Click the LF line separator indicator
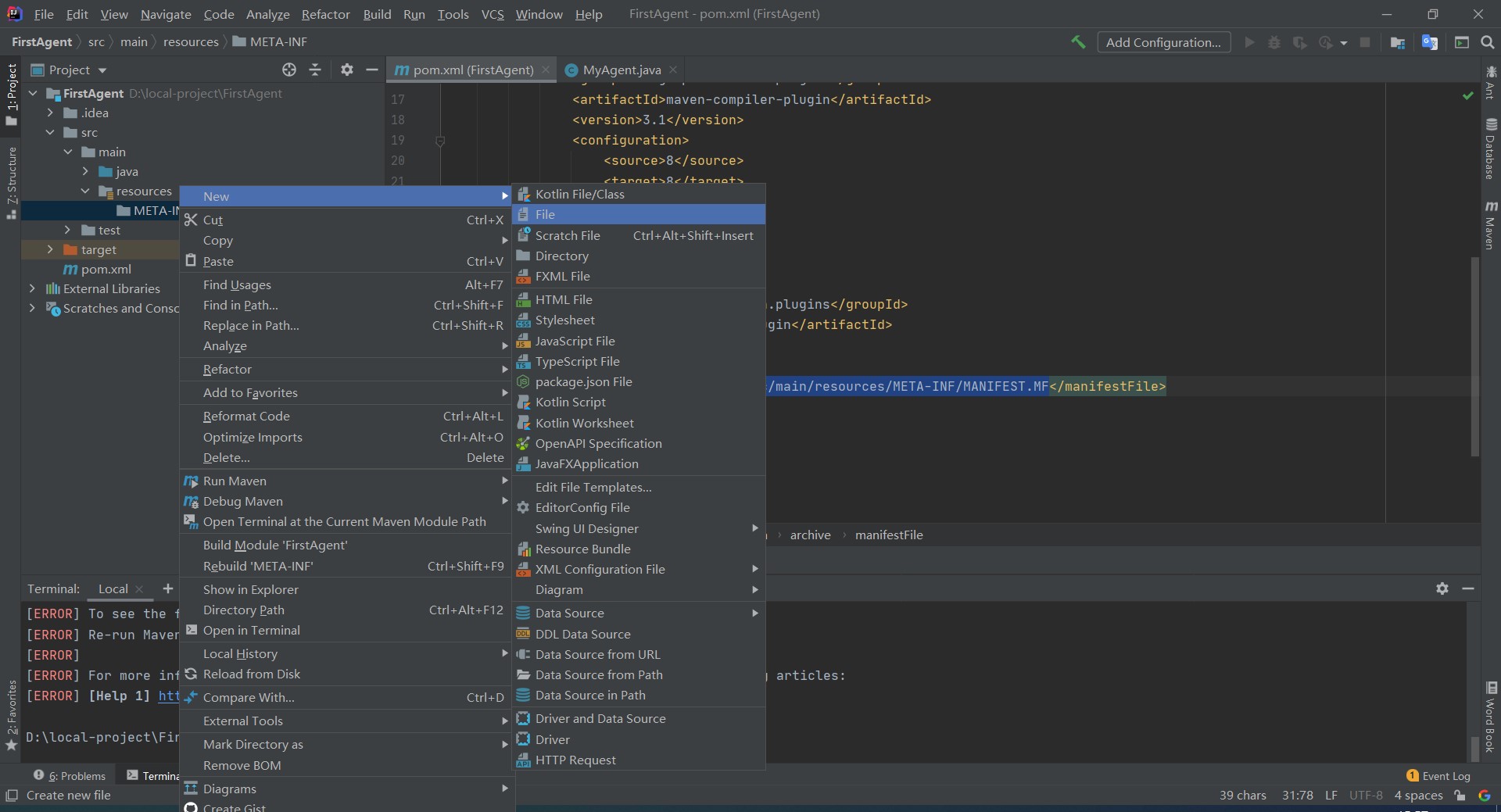 [1331, 796]
